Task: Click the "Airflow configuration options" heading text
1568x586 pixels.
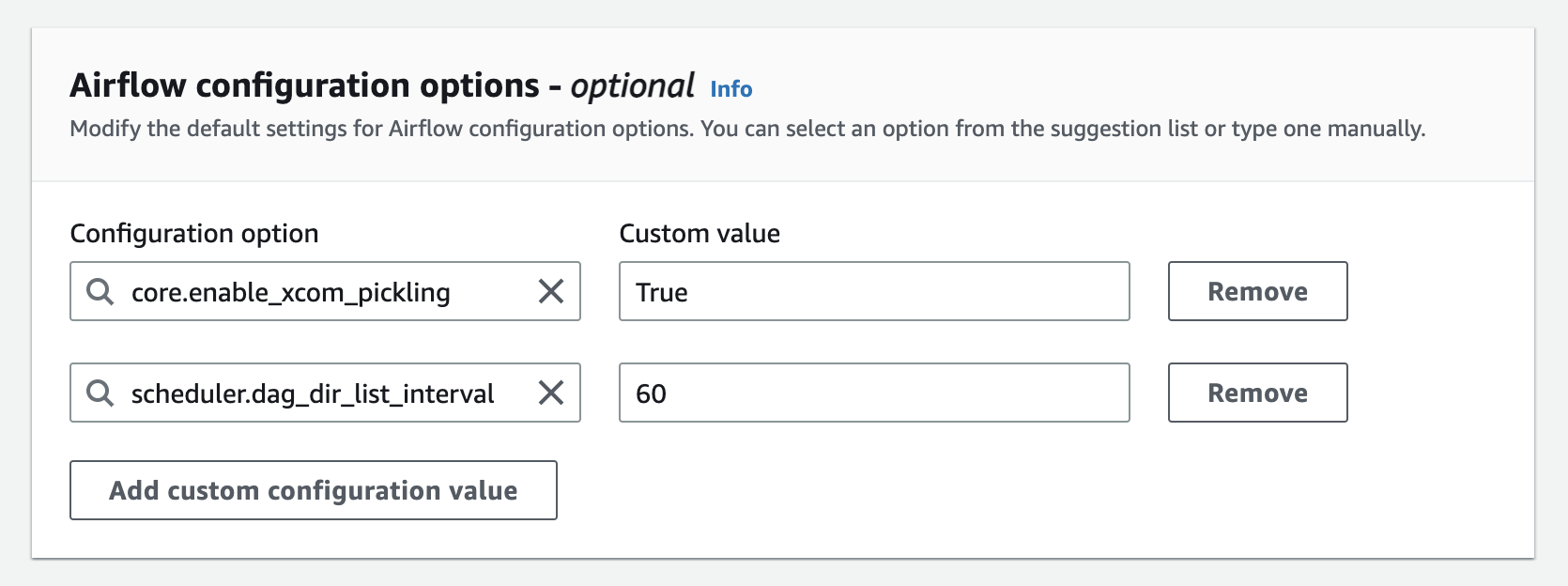Action: point(304,85)
